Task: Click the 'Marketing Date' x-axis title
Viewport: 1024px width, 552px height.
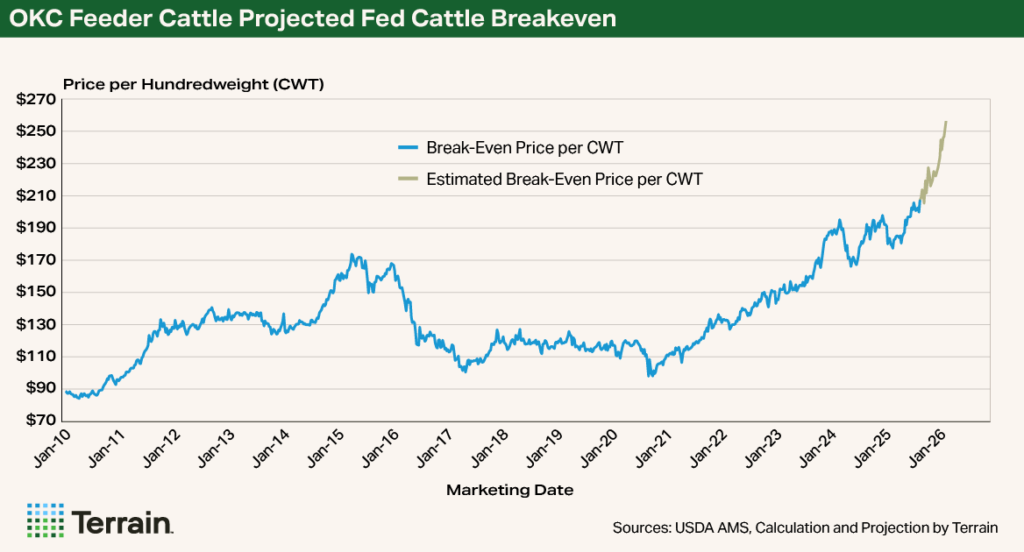Action: point(510,490)
